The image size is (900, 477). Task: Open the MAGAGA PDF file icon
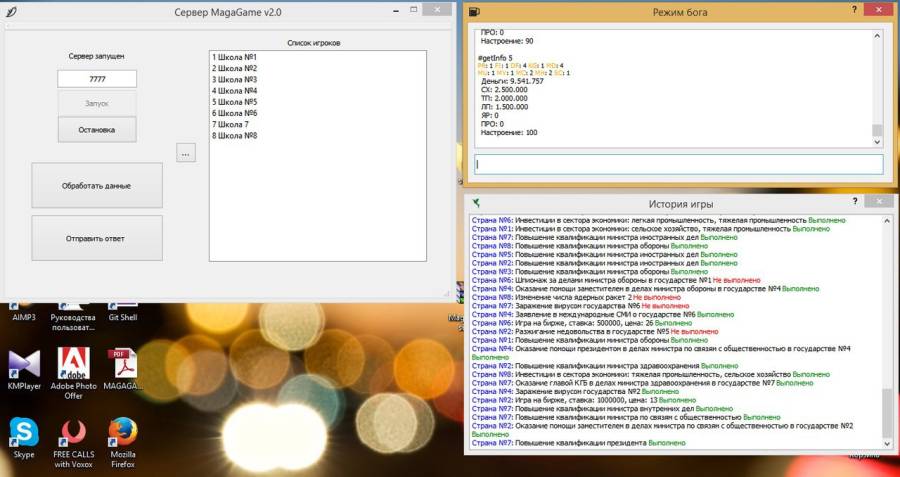pyautogui.click(x=123, y=370)
